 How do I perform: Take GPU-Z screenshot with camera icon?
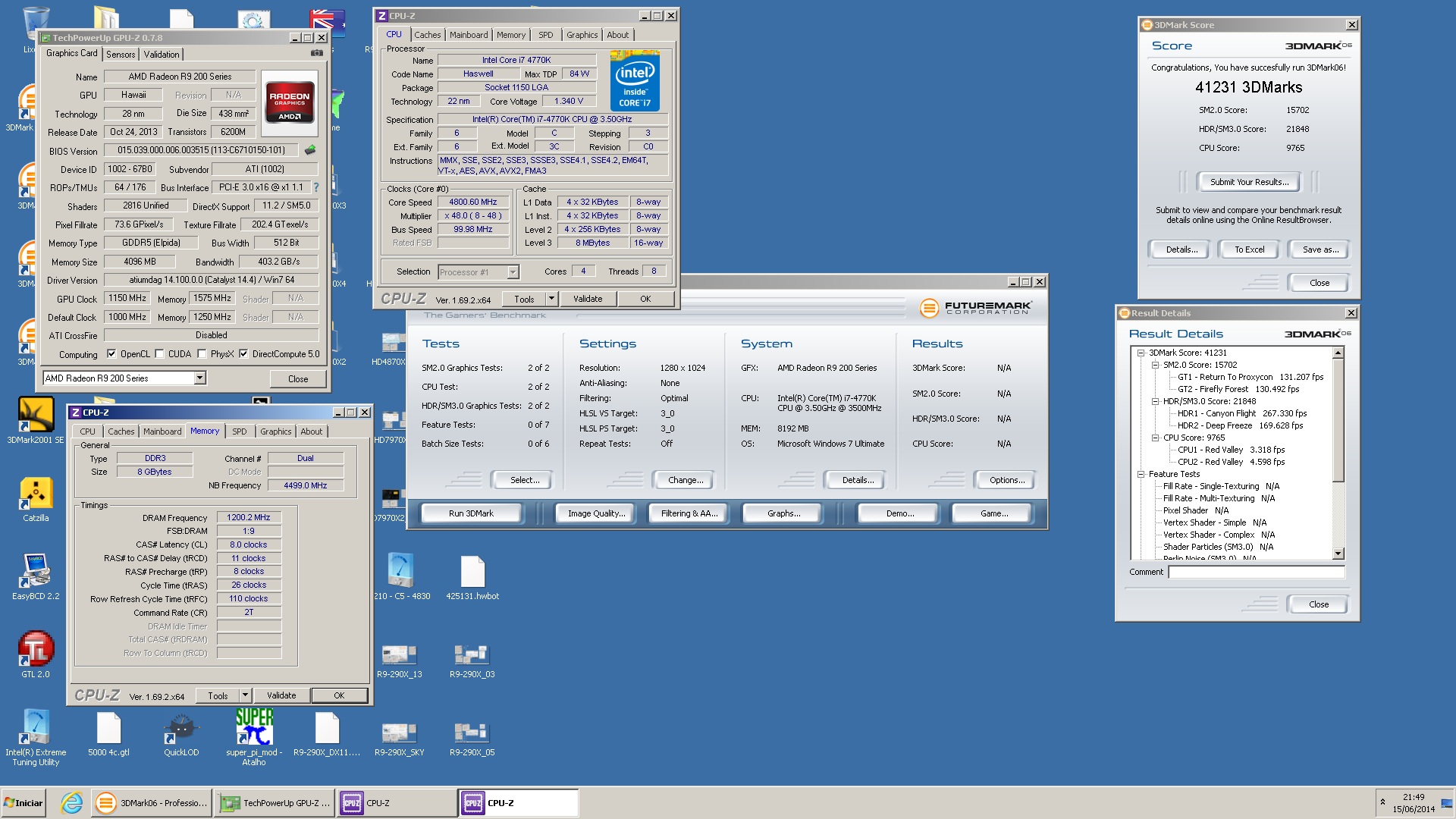pos(317,53)
